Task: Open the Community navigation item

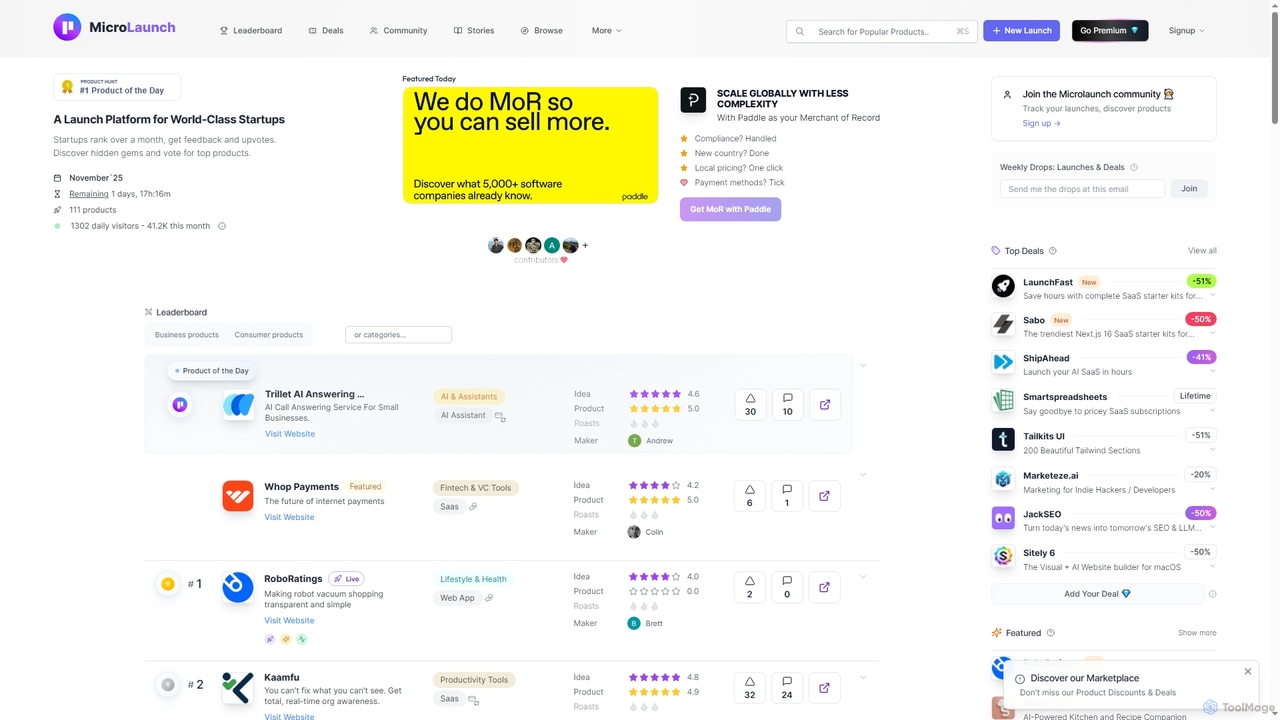Action: (398, 31)
